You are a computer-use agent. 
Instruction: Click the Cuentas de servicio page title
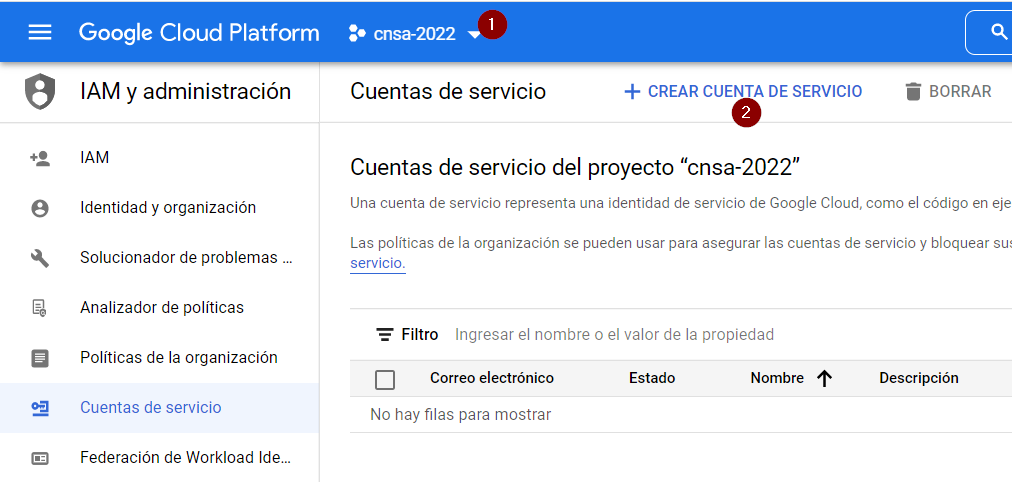448,92
